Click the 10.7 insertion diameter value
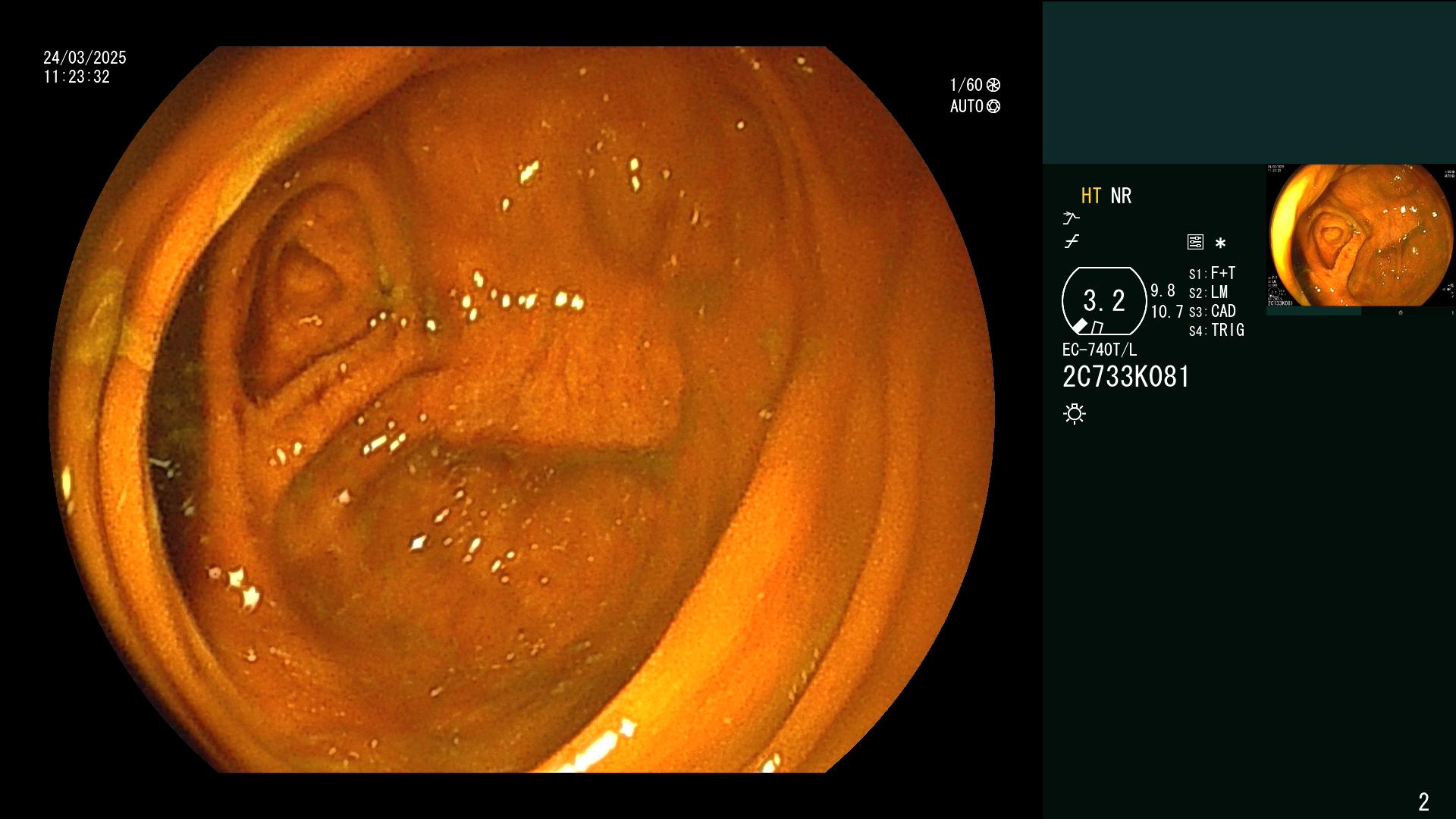 (x=1167, y=312)
